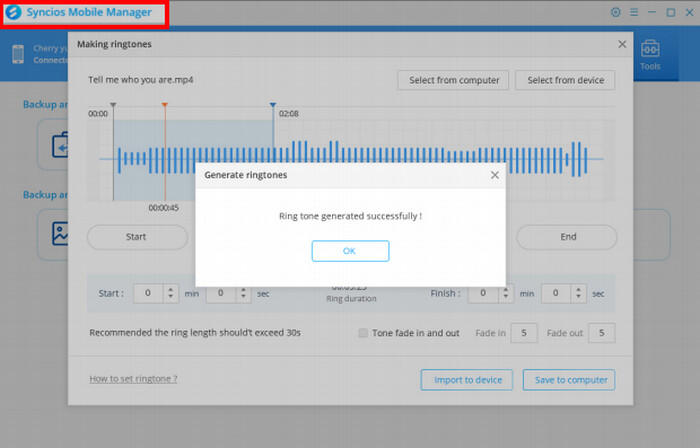The height and width of the screenshot is (448, 700).
Task: Click the orange playhead marker on waveform
Action: (x=164, y=105)
